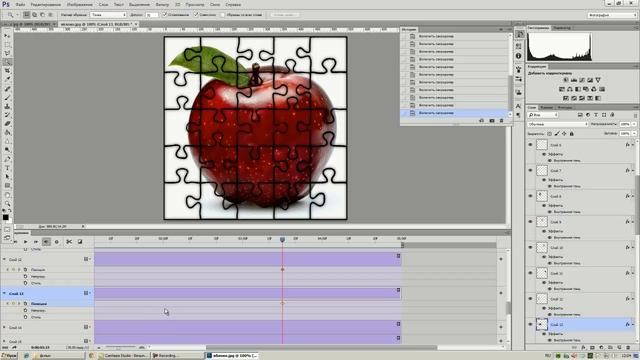Screen dimensions: 640x360
Task: Hide layer Слой 7 with eye icon
Action: [531, 170]
